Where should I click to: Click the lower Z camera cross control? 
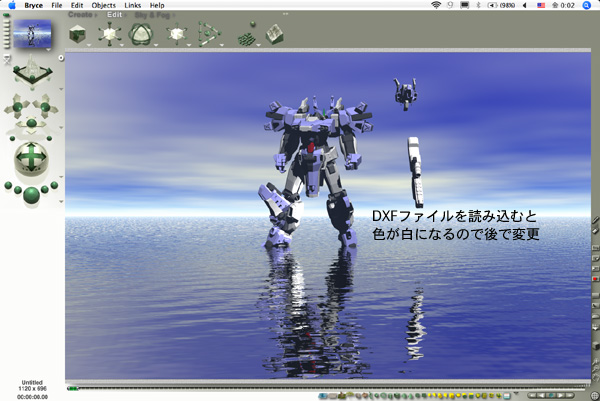point(31,124)
